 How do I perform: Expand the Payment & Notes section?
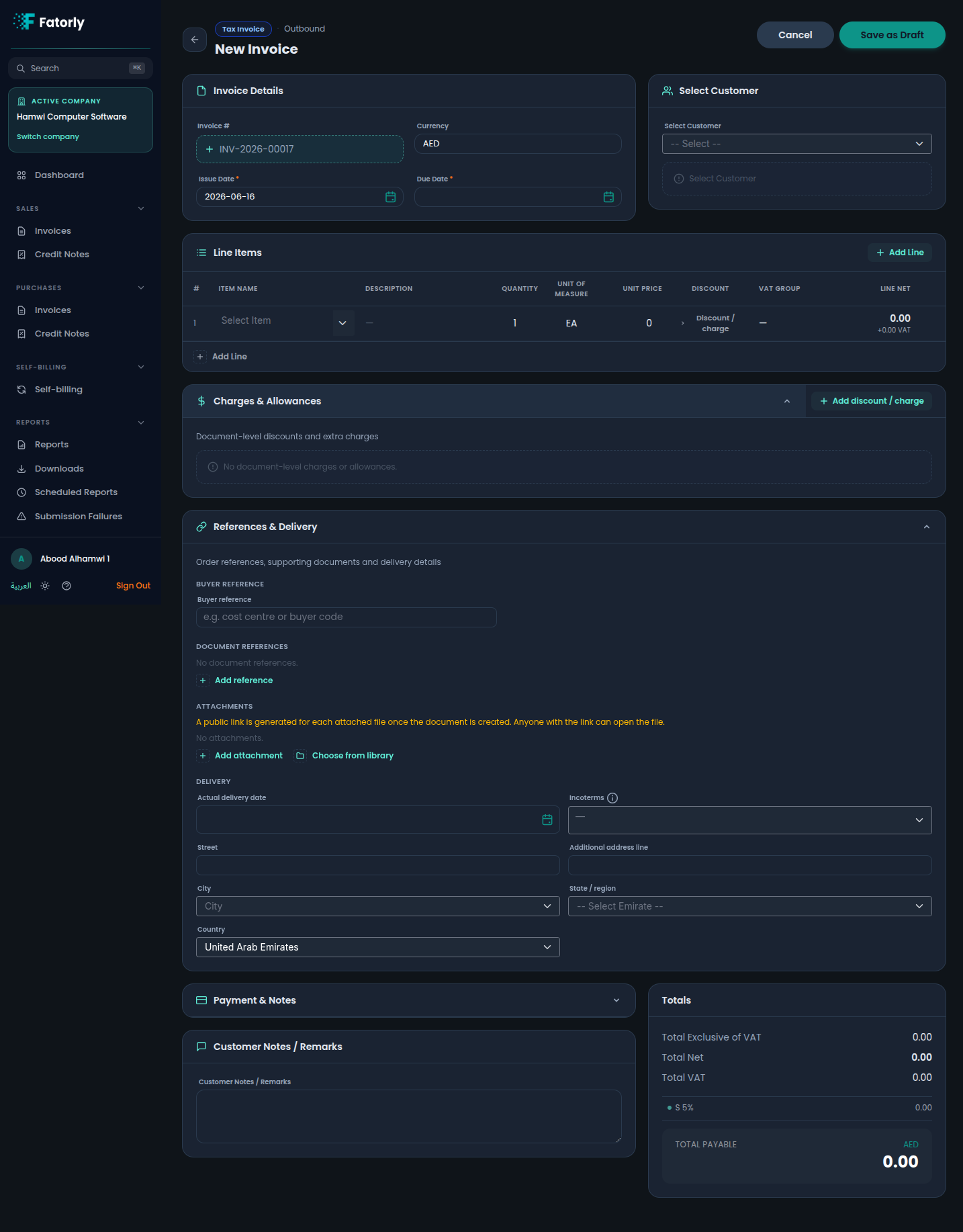click(616, 1000)
